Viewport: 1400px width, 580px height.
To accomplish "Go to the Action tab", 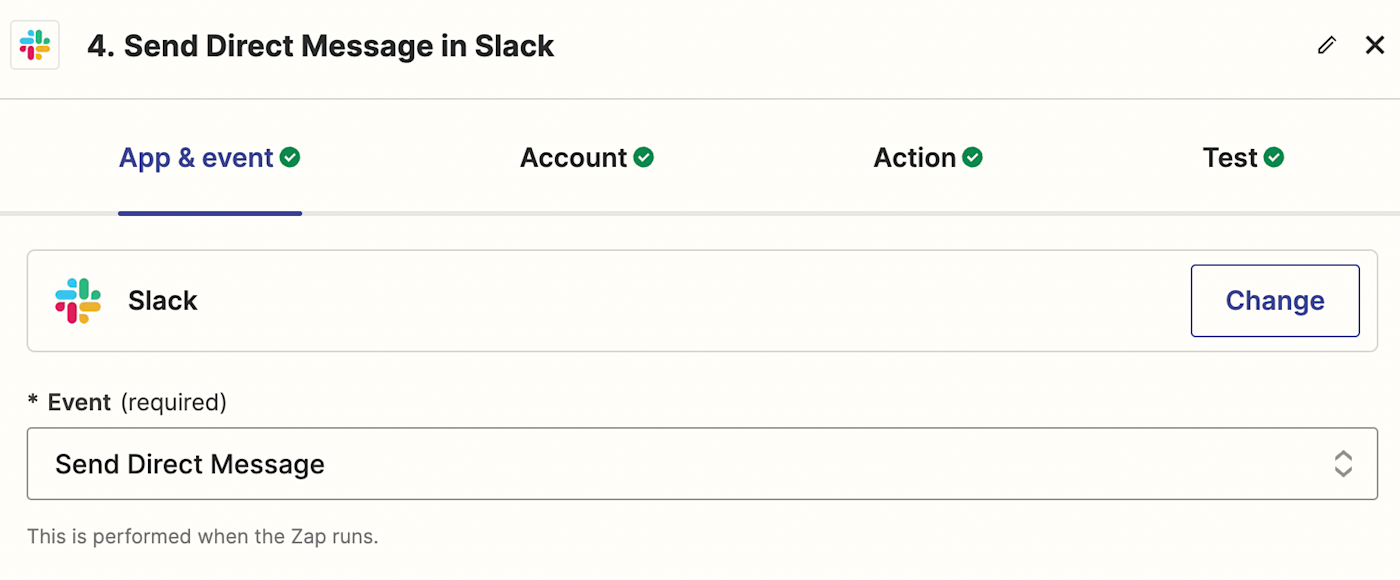I will click(914, 158).
